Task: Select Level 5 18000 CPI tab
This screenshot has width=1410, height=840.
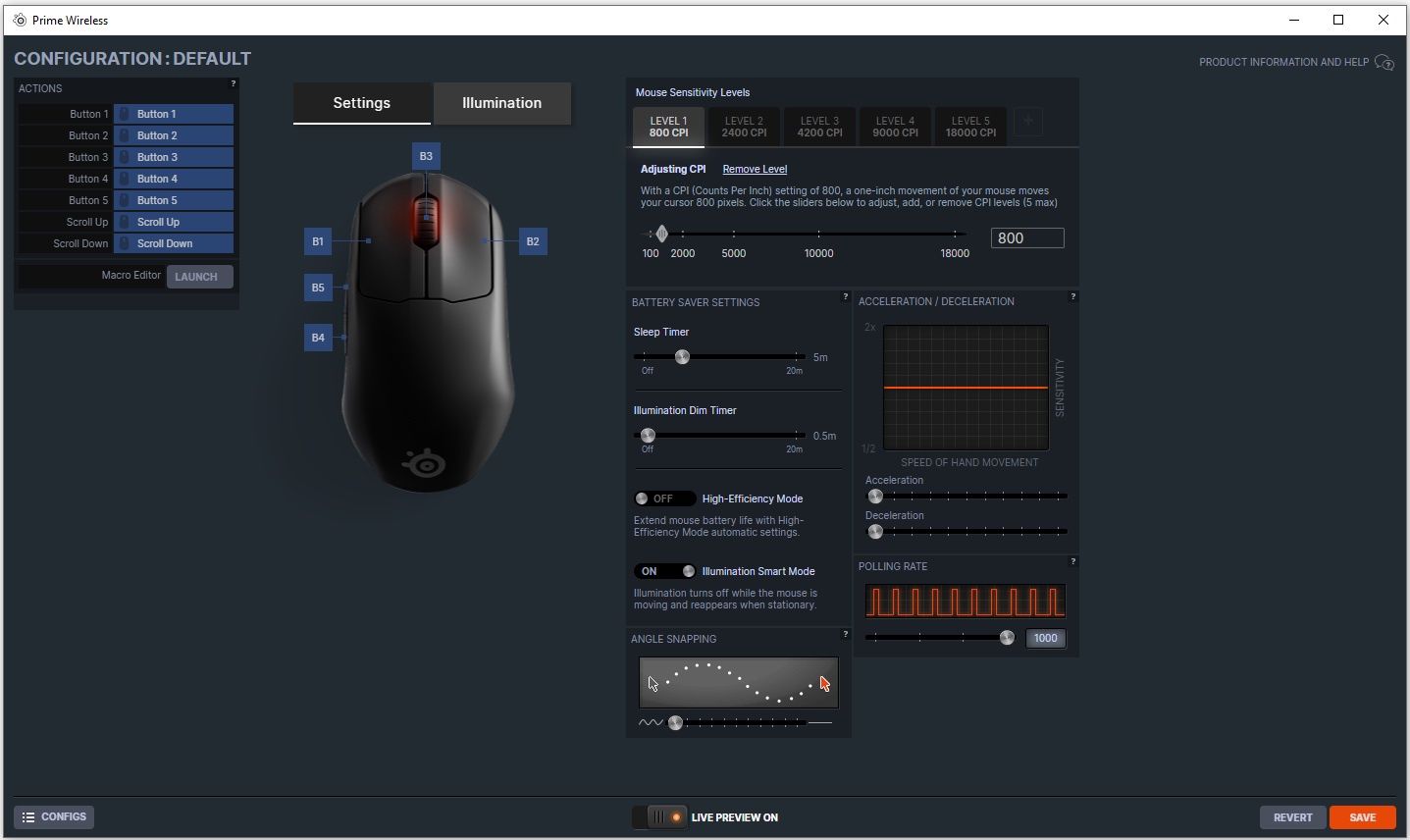Action: pyautogui.click(x=970, y=127)
